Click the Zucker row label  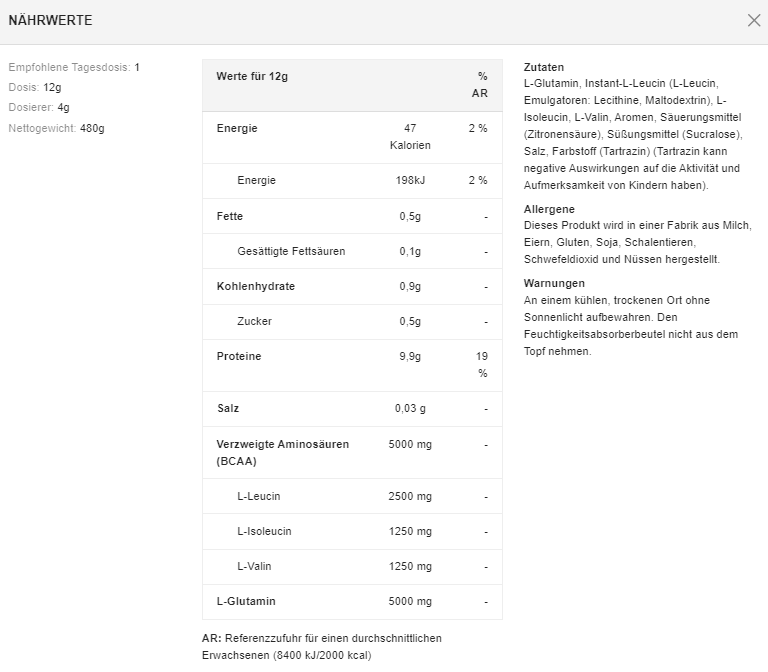pyautogui.click(x=254, y=321)
